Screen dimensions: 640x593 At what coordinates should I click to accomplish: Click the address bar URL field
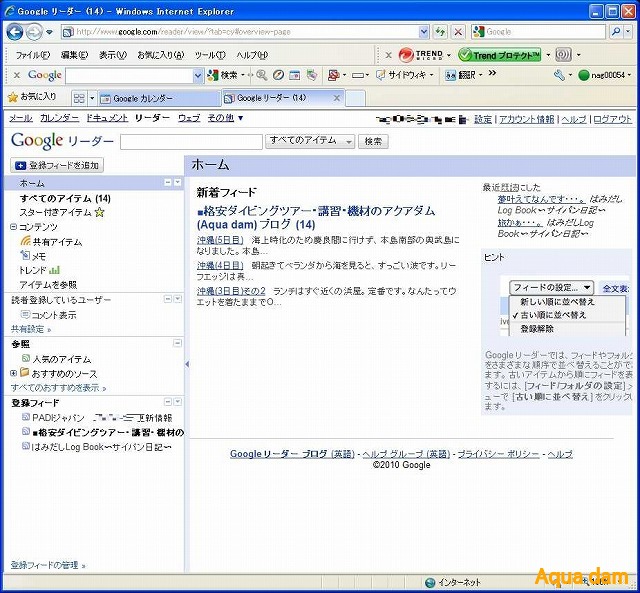[241, 31]
